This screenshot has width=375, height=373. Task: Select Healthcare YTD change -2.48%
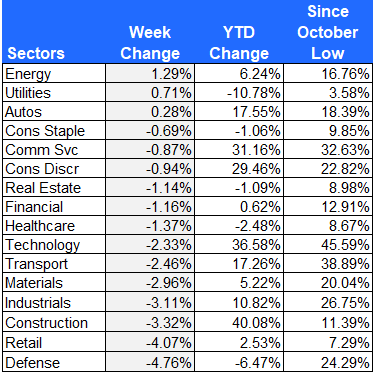point(239,226)
